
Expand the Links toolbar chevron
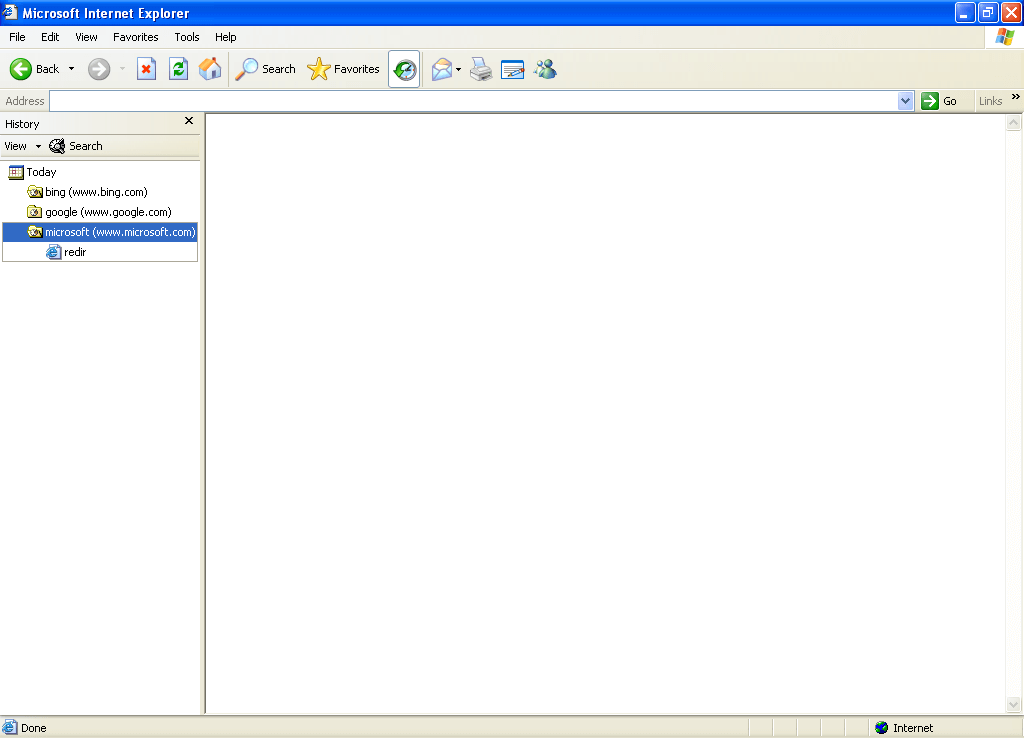[1016, 97]
